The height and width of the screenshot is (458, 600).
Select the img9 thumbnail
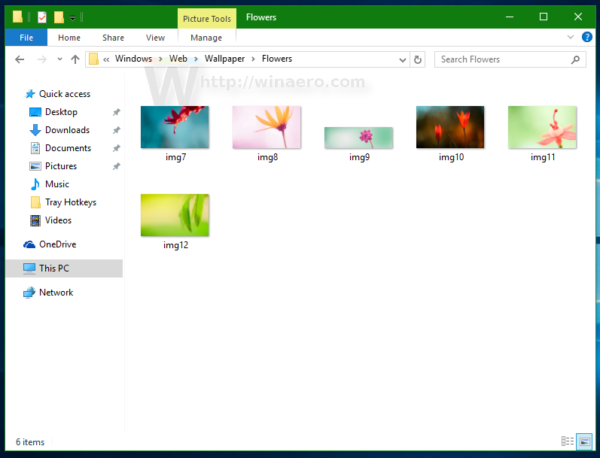pyautogui.click(x=359, y=138)
